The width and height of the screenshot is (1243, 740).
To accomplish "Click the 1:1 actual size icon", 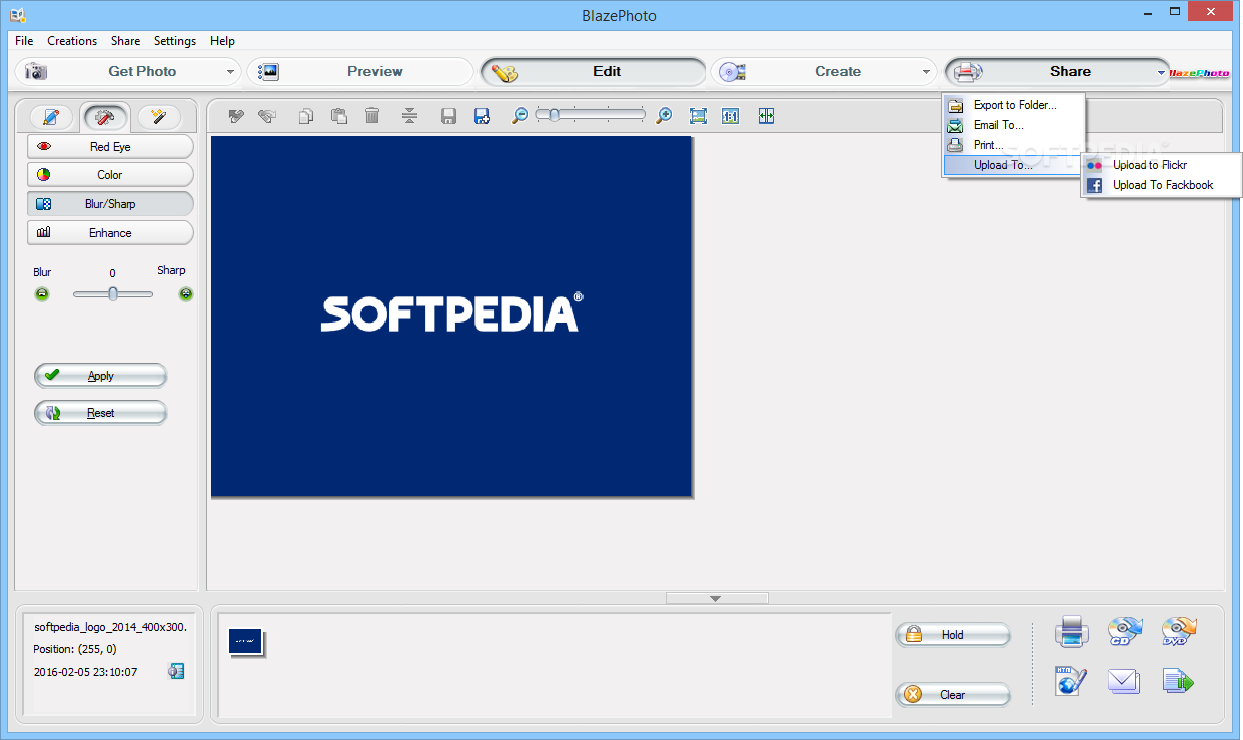I will click(x=730, y=116).
